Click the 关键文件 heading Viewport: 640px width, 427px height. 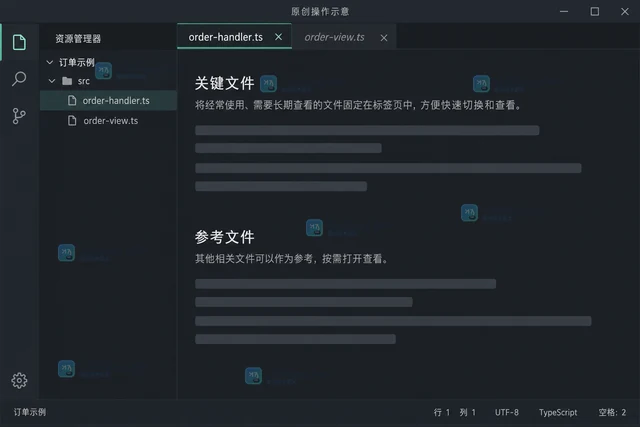(x=224, y=83)
